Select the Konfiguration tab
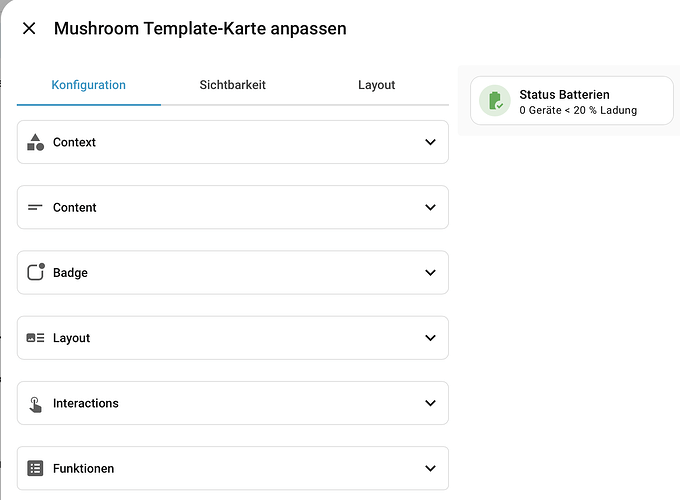The height and width of the screenshot is (500, 680). [x=88, y=85]
